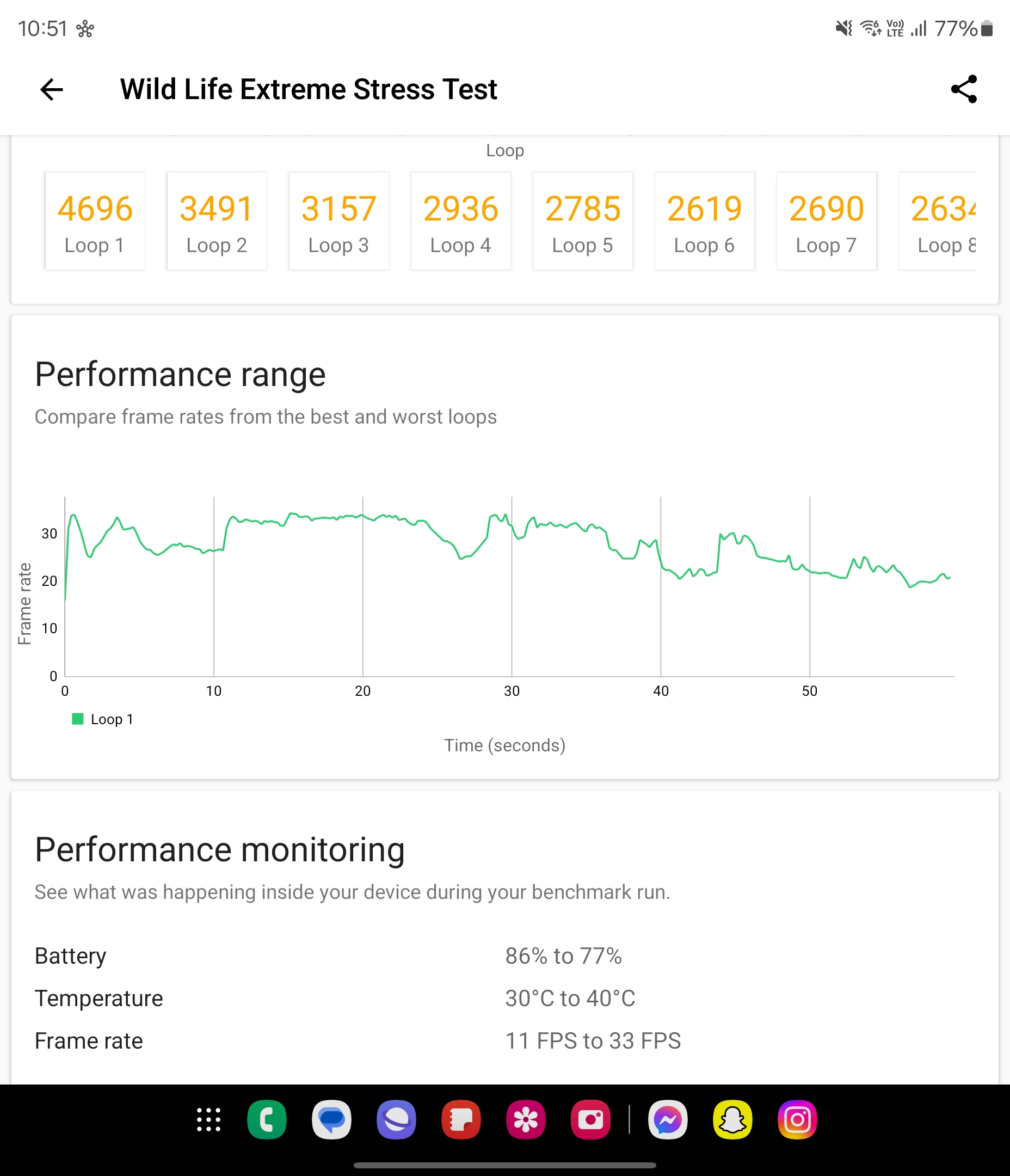The height and width of the screenshot is (1176, 1010).
Task: Tap the bottom navigation gesture bar
Action: click(504, 1165)
